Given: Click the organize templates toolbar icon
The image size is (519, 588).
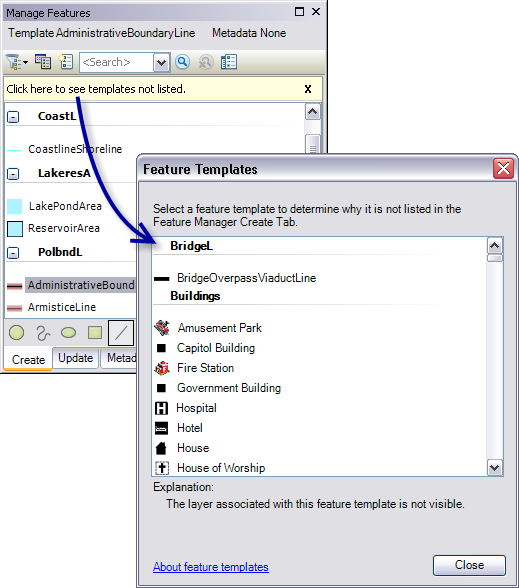Looking at the screenshot, I should click(x=43, y=62).
